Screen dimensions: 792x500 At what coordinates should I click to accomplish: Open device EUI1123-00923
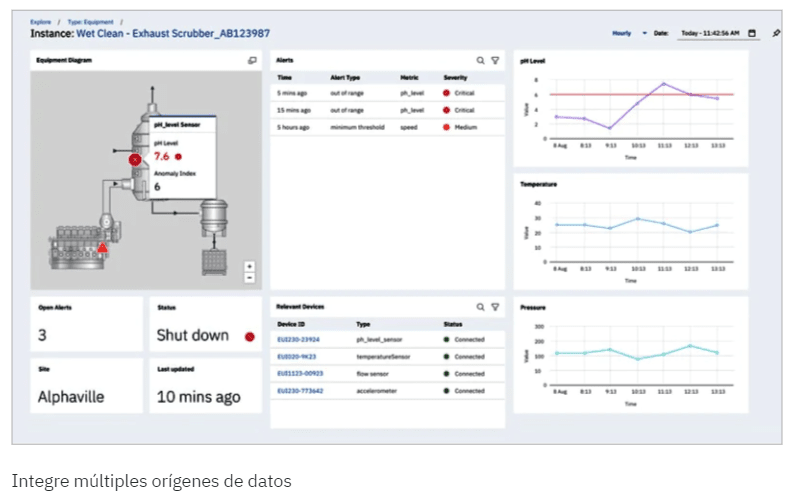tap(300, 374)
